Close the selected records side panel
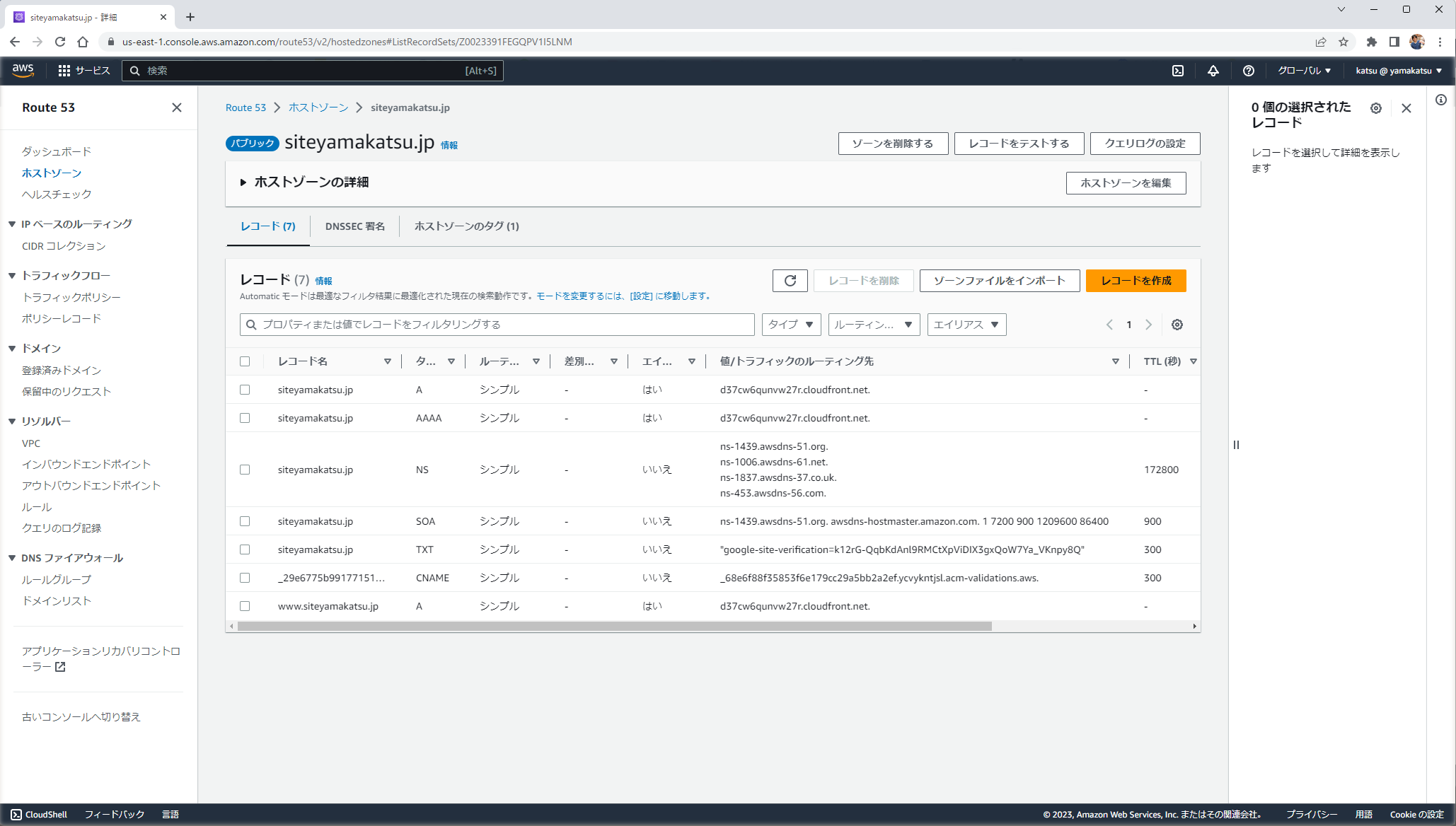Image resolution: width=1456 pixels, height=826 pixels. 1406,108
